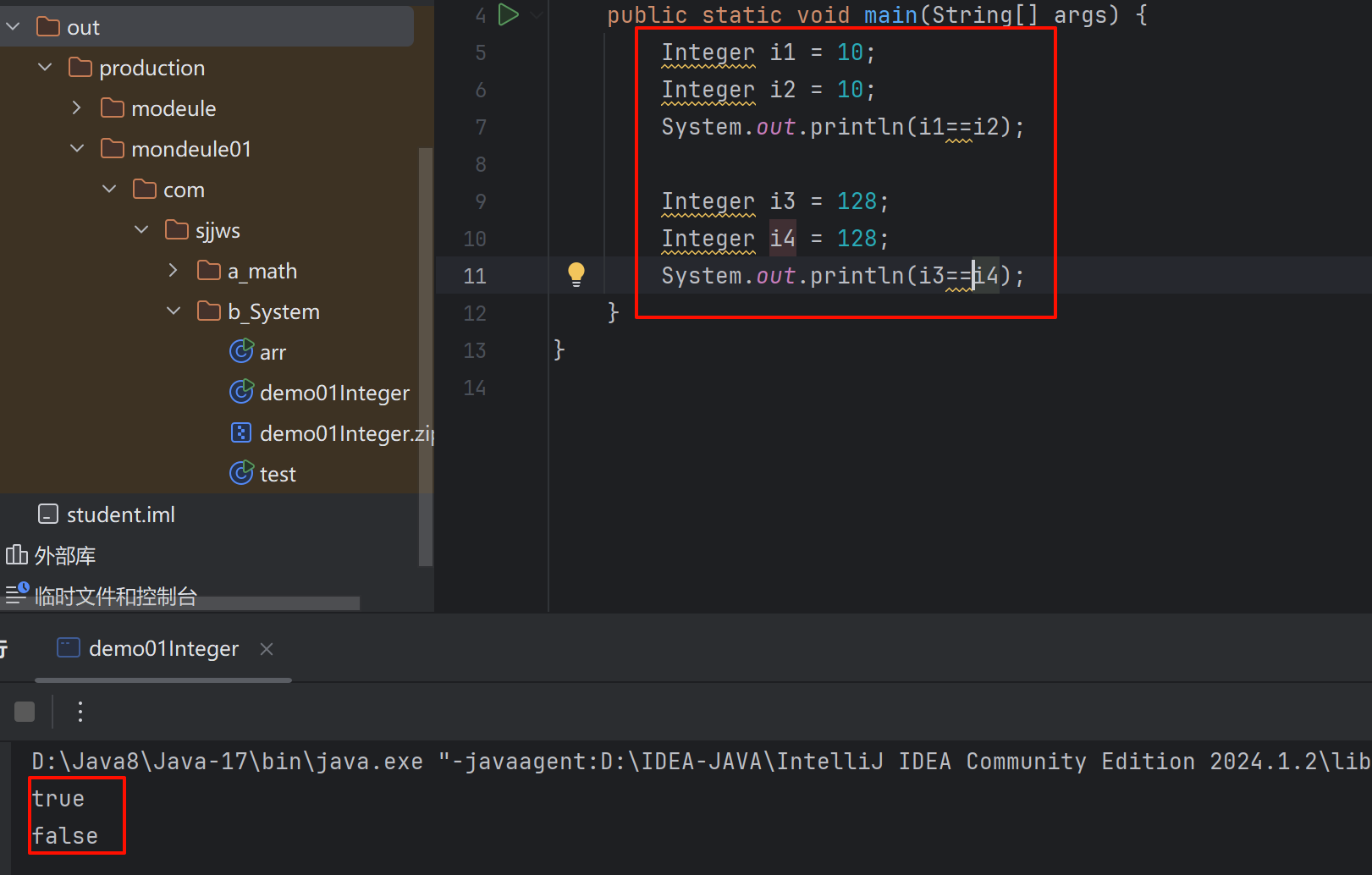This screenshot has height=875, width=1372.
Task: Expand the modeule folder
Action: pyautogui.click(x=77, y=108)
